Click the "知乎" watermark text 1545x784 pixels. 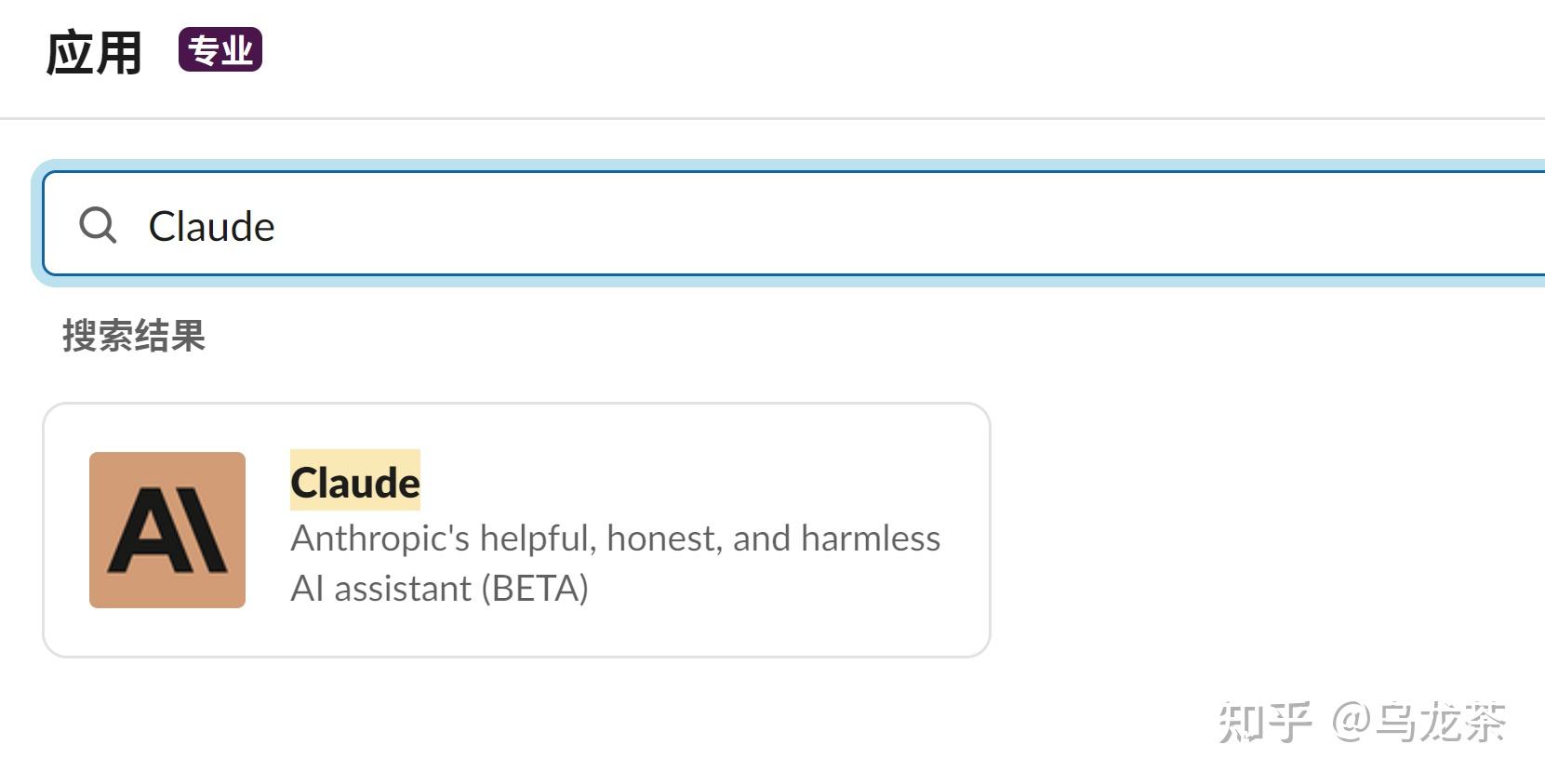point(1266,723)
